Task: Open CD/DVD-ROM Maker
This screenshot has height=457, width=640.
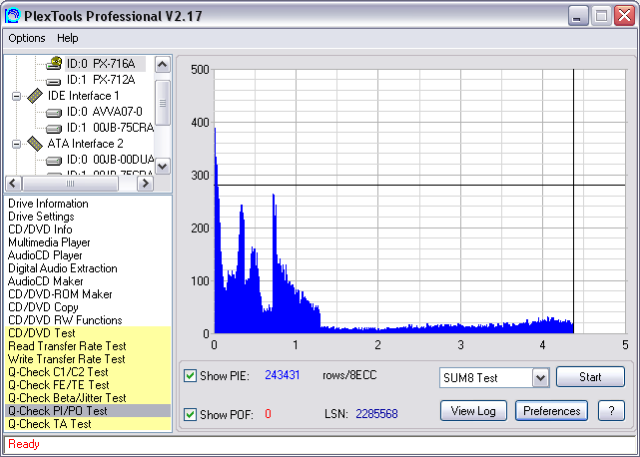Action: (60, 294)
